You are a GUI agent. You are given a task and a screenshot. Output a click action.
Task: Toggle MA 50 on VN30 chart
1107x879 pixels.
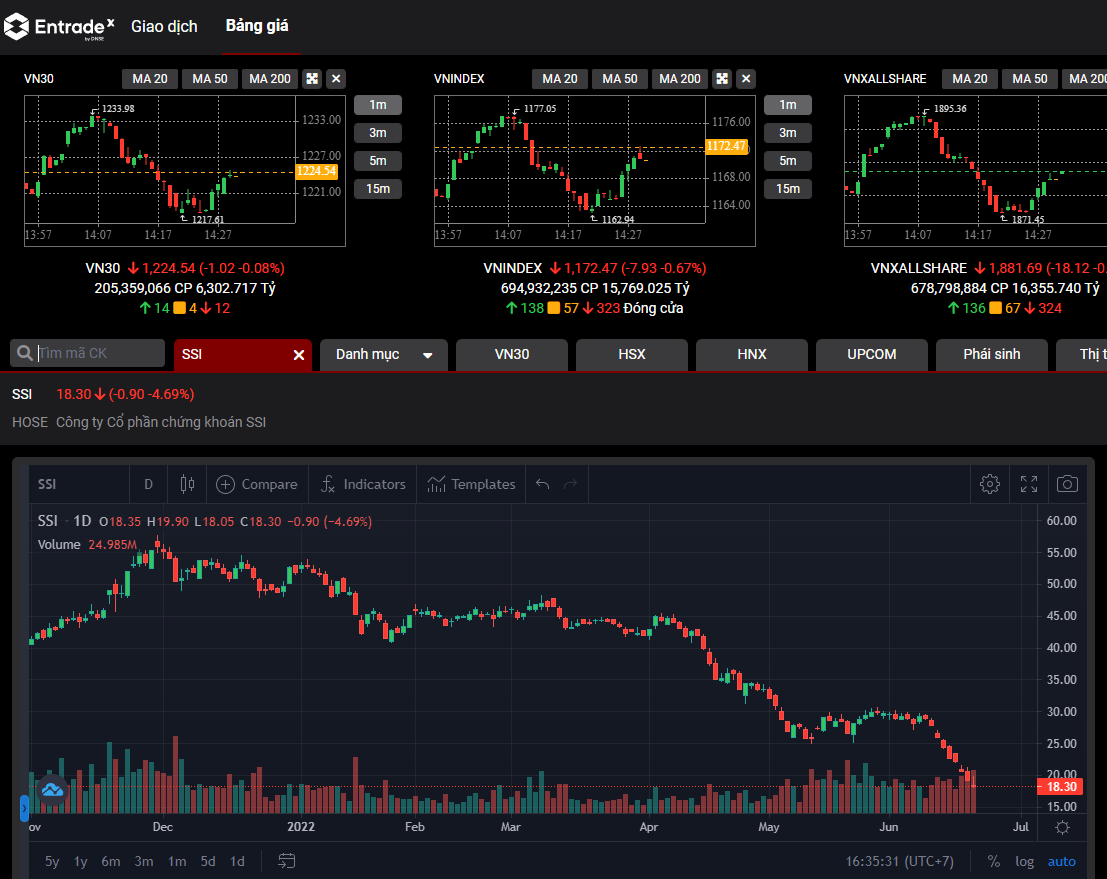210,78
